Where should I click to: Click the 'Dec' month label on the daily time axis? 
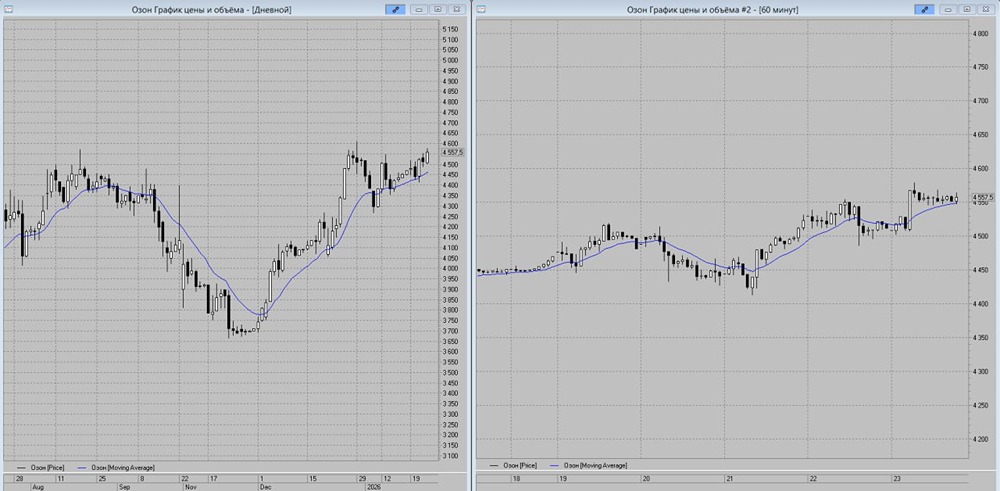pyautogui.click(x=266, y=487)
